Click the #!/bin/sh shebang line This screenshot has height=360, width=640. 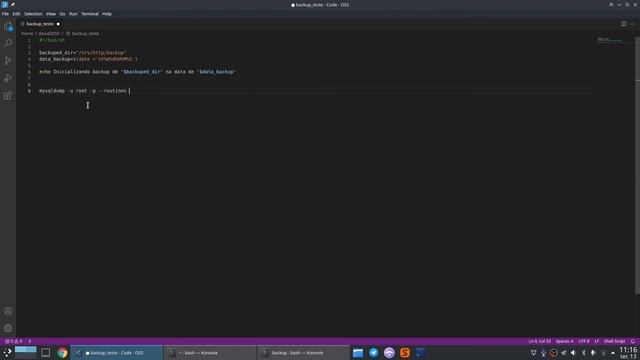(52, 40)
